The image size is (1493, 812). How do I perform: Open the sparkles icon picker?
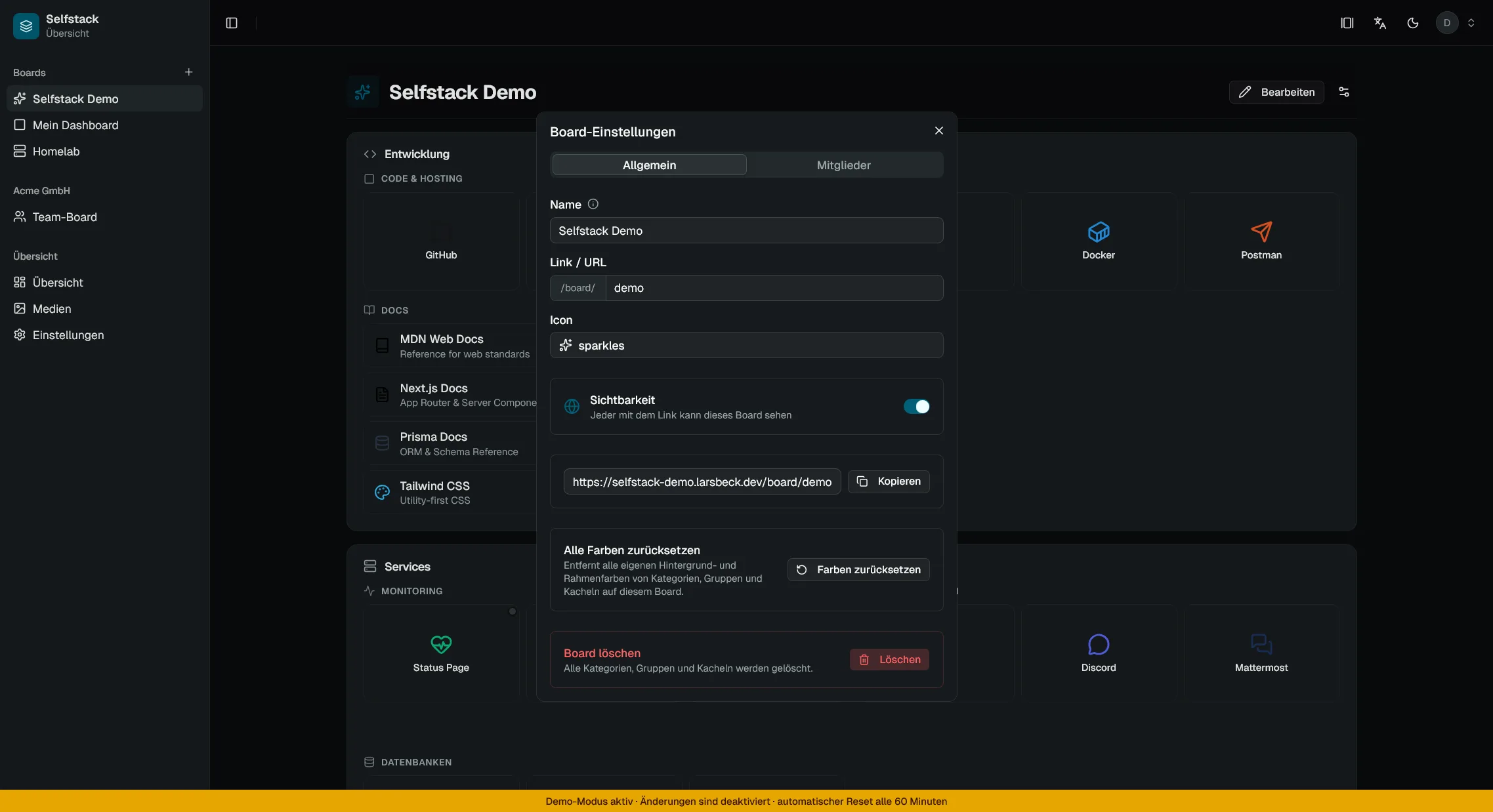[747, 345]
